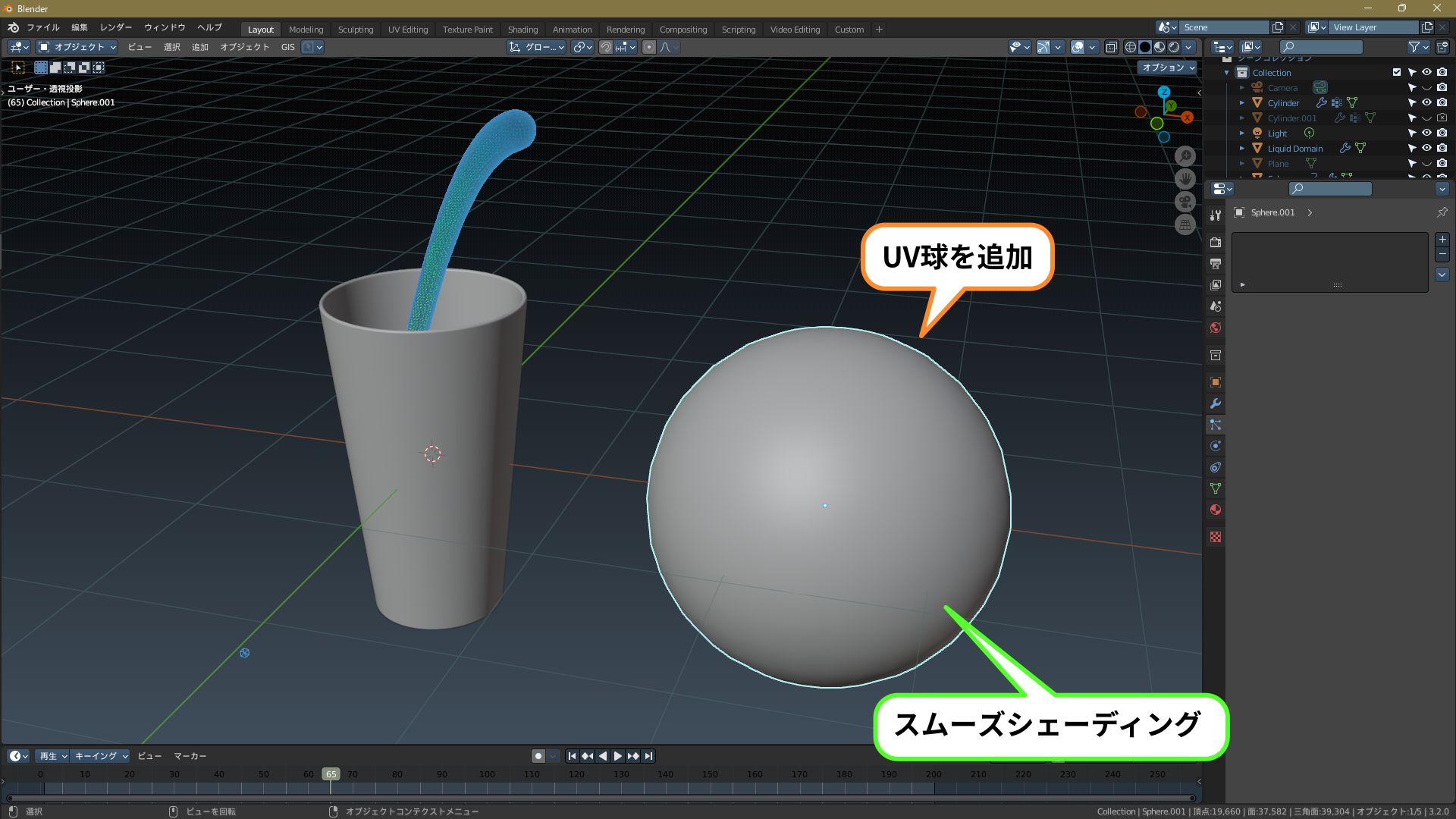Switch to the Shading workspace tab

point(522,30)
